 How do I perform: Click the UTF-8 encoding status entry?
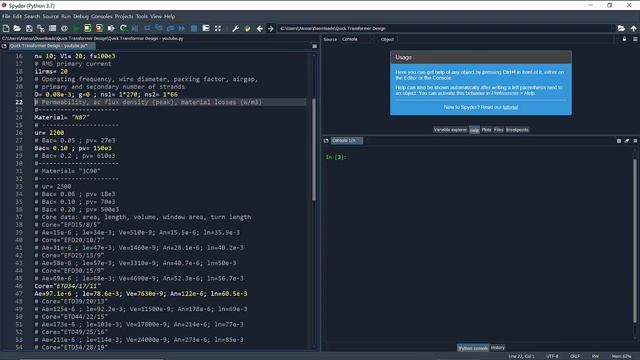pos(552,356)
